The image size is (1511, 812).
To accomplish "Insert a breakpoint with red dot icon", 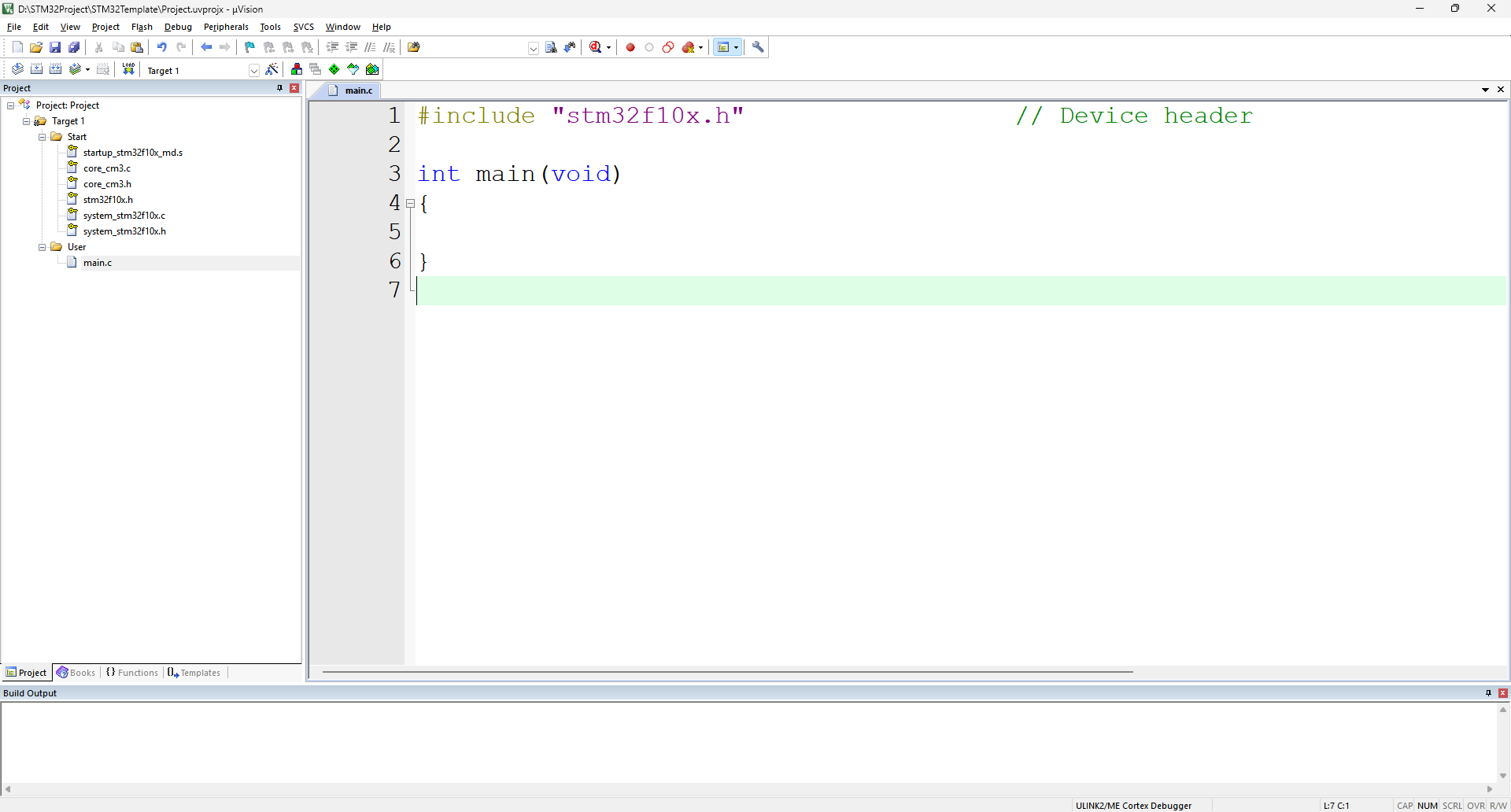I will [x=630, y=47].
